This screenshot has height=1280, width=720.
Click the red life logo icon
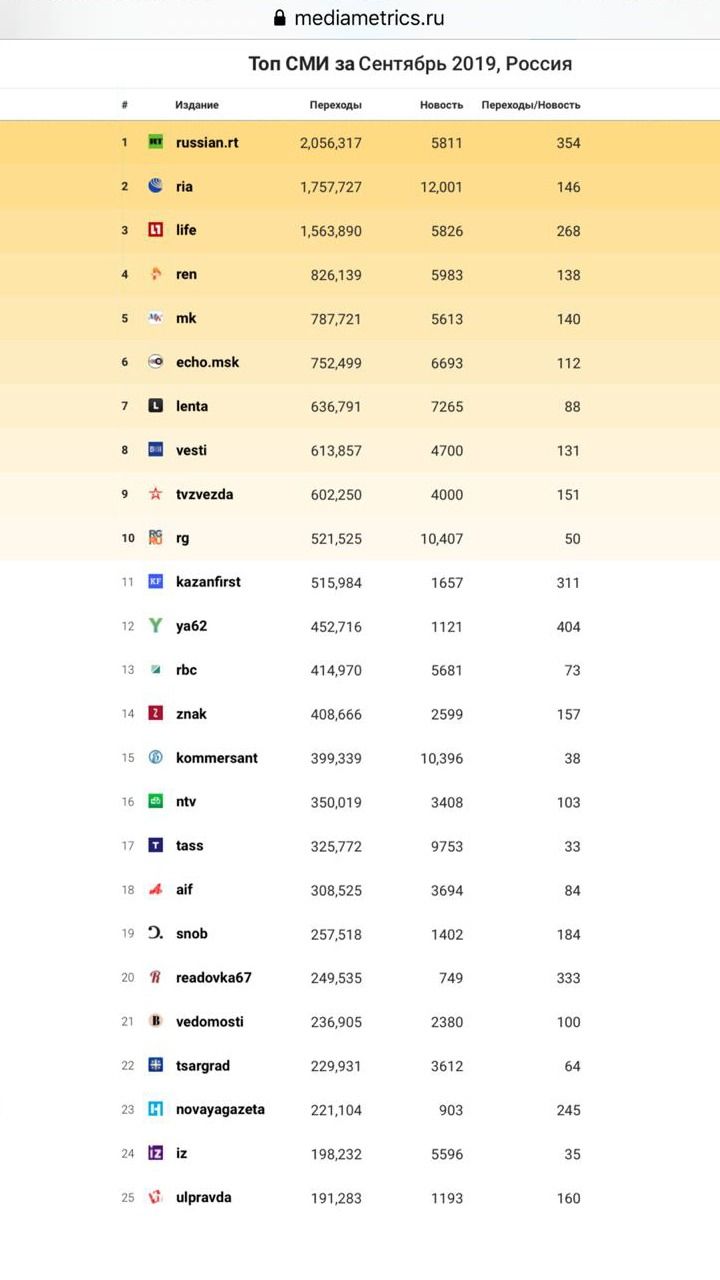[x=156, y=230]
